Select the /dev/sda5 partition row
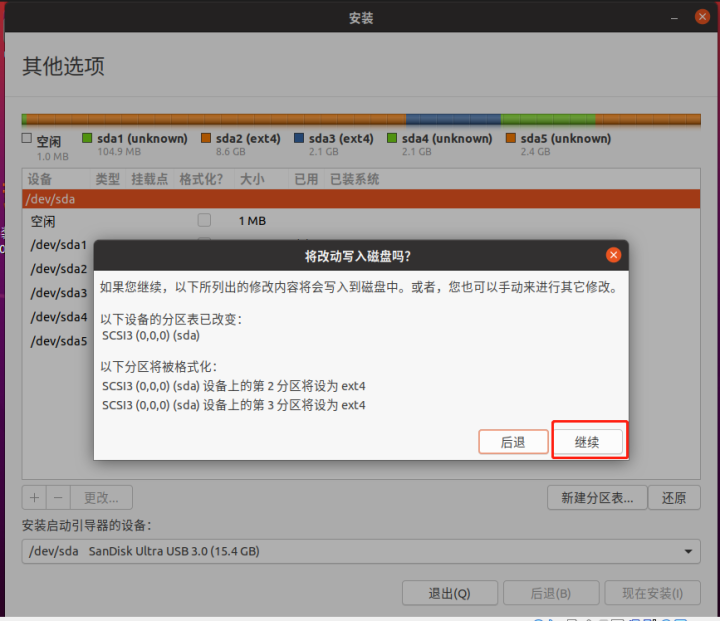 (59, 341)
